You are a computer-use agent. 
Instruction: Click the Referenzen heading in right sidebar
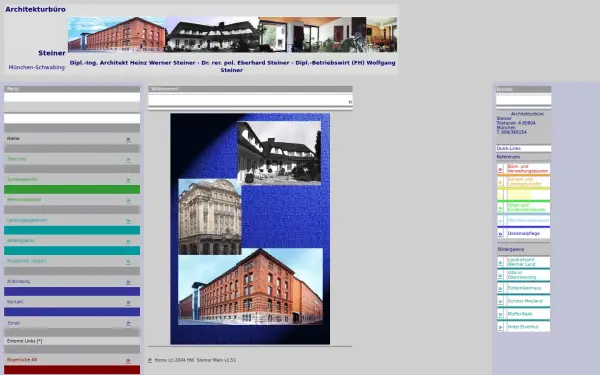(508, 157)
